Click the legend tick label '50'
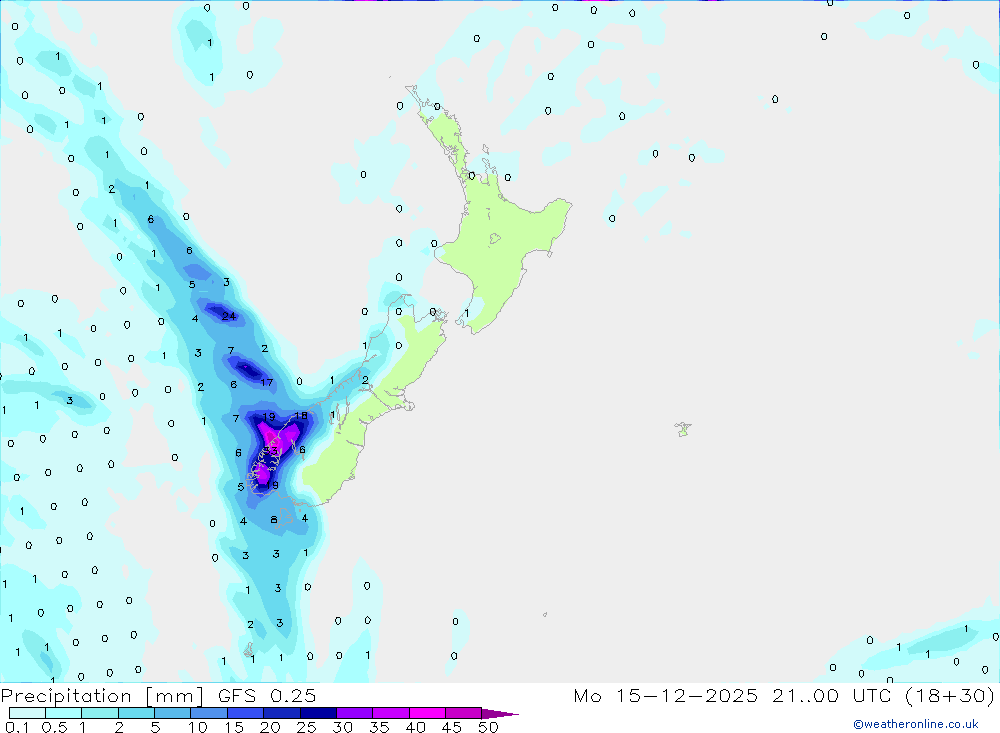The height and width of the screenshot is (733, 1000). (488, 727)
